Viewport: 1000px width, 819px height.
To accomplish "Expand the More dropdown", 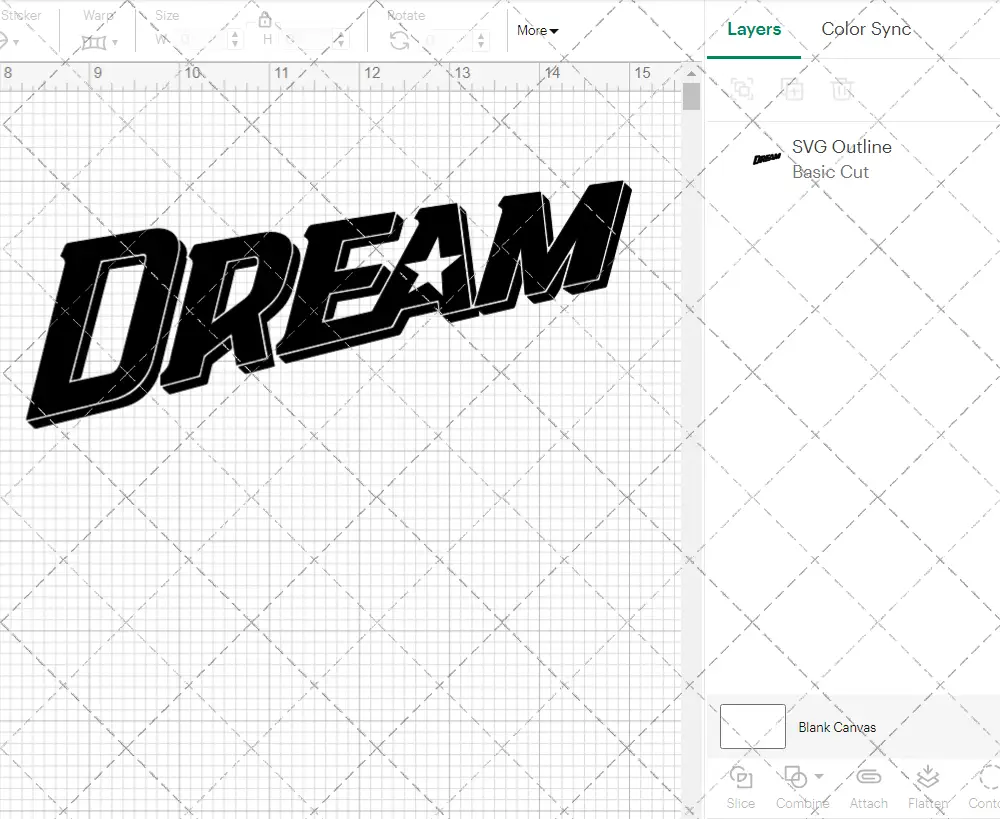I will tap(537, 31).
